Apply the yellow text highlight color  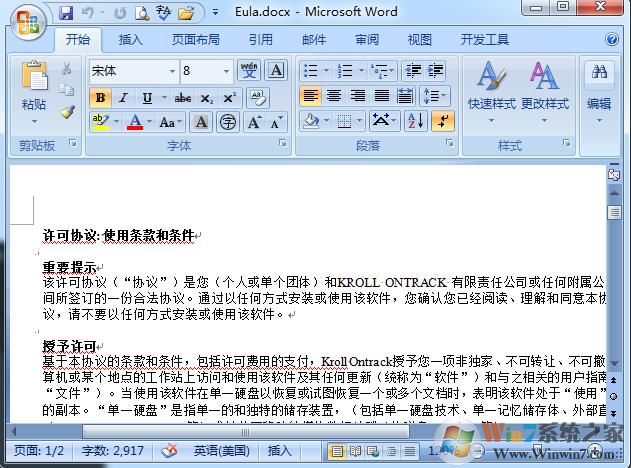click(x=101, y=122)
